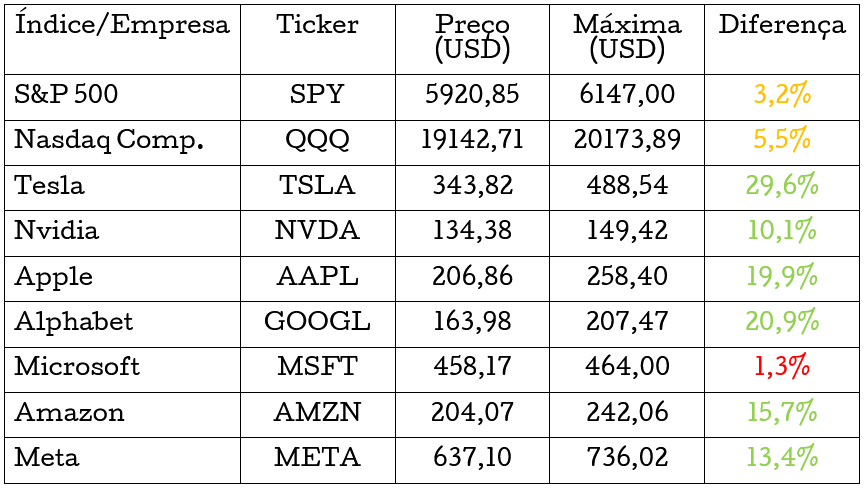Click Amazon's maximum price 242,06

(x=627, y=413)
